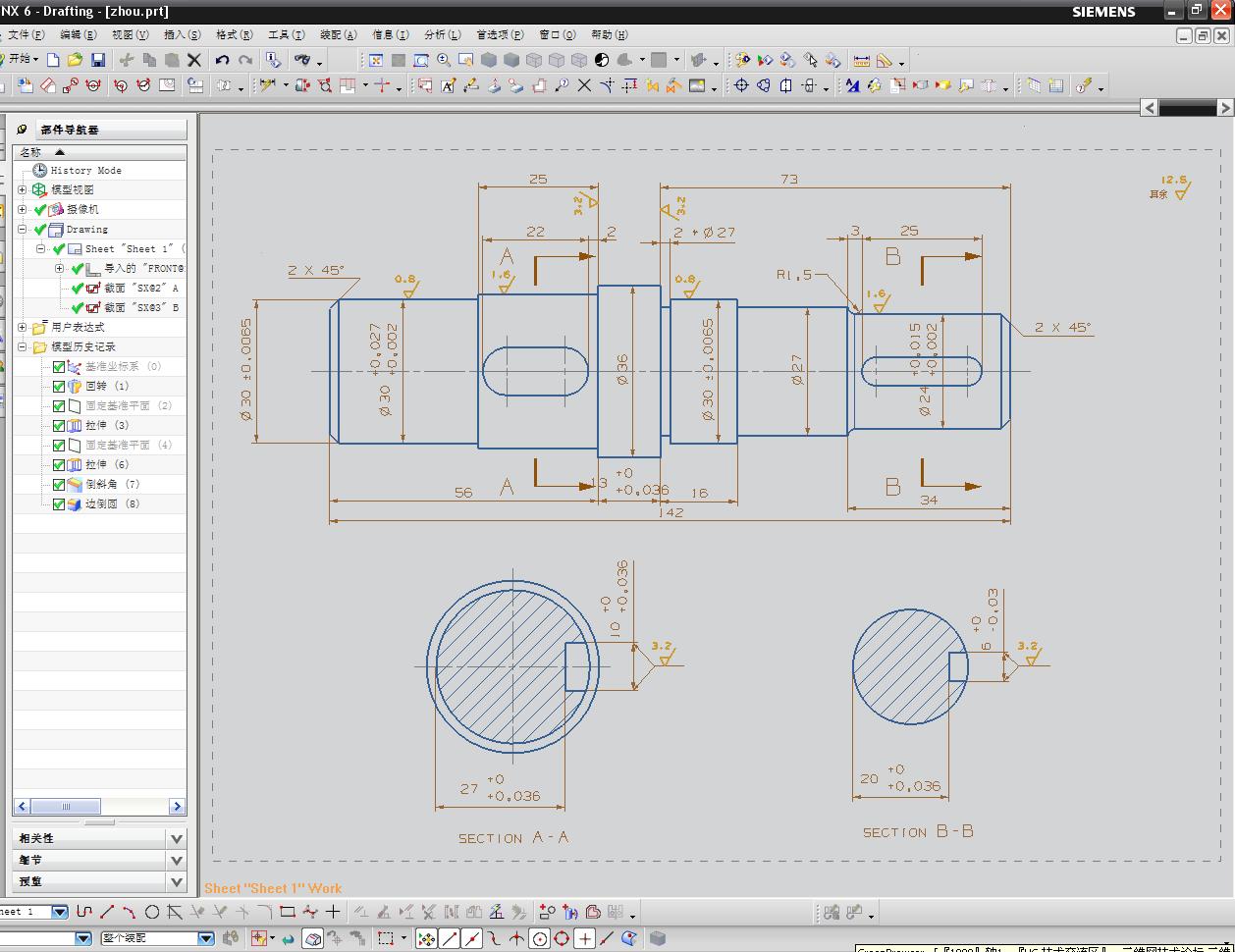Click the 开始 start button
The height and width of the screenshot is (952, 1235).
(x=20, y=60)
